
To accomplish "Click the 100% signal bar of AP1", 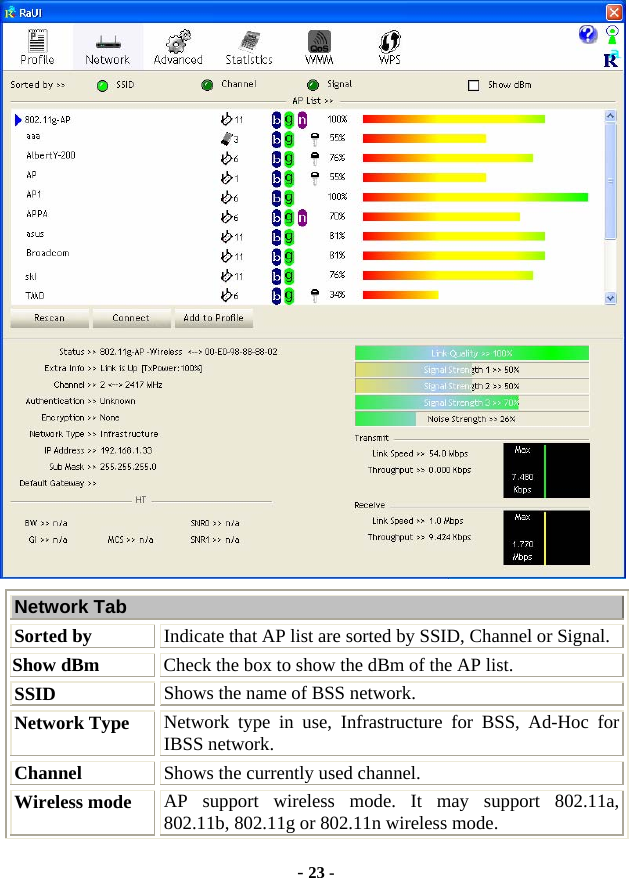I will tap(476, 197).
